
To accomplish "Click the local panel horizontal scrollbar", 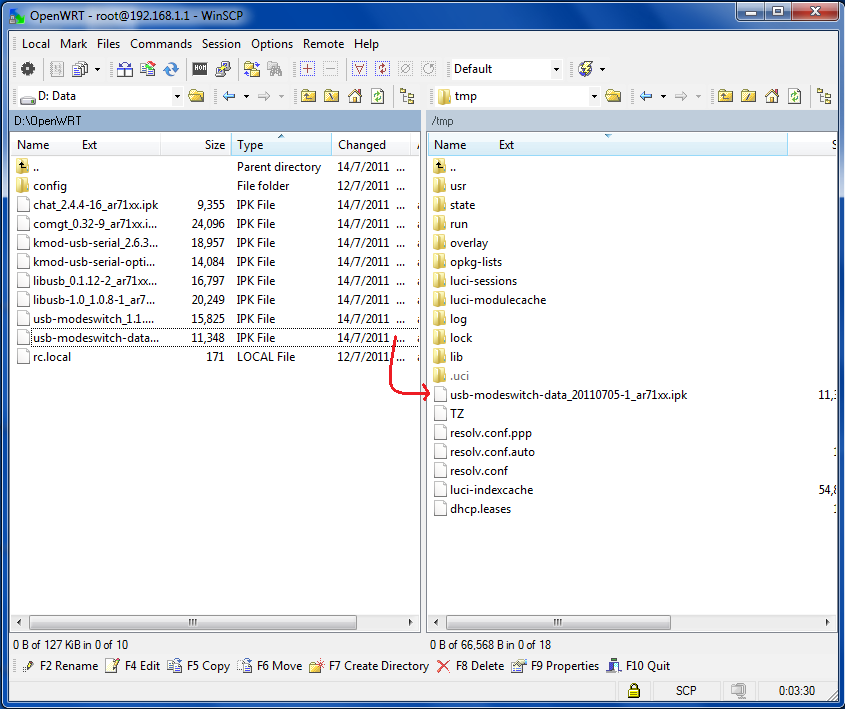I will [192, 622].
